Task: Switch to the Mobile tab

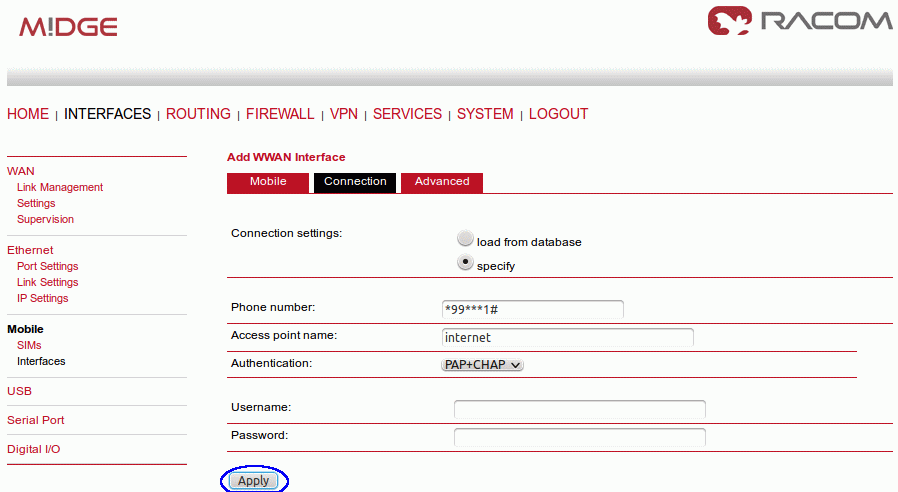Action: [268, 182]
